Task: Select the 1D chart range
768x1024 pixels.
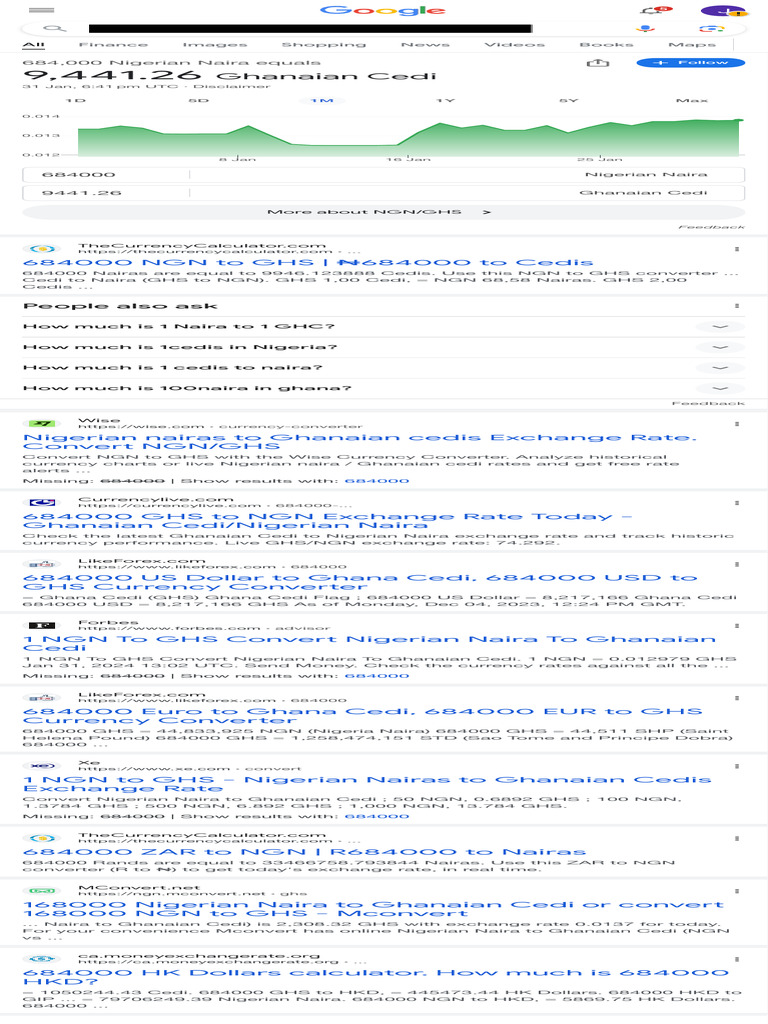Action: coord(76,101)
